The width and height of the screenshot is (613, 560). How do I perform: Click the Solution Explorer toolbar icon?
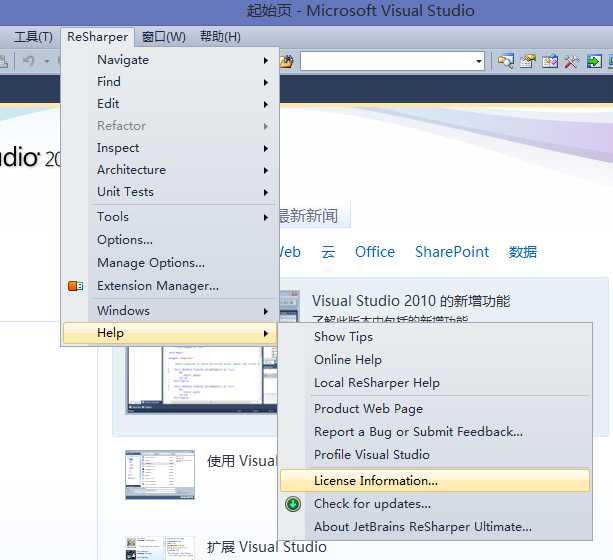505,61
